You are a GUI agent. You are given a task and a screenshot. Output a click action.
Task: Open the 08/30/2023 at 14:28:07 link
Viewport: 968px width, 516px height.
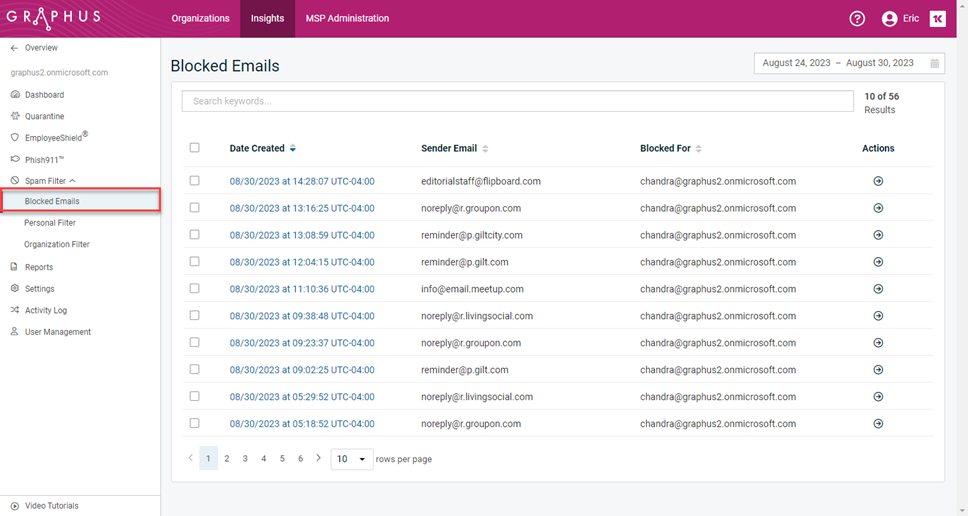(x=302, y=181)
